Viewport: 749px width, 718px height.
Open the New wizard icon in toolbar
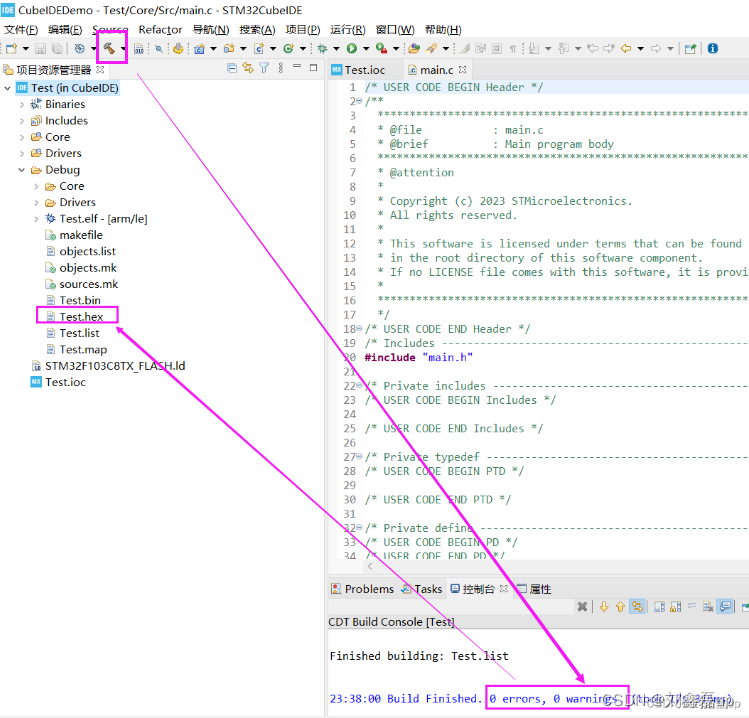point(12,48)
